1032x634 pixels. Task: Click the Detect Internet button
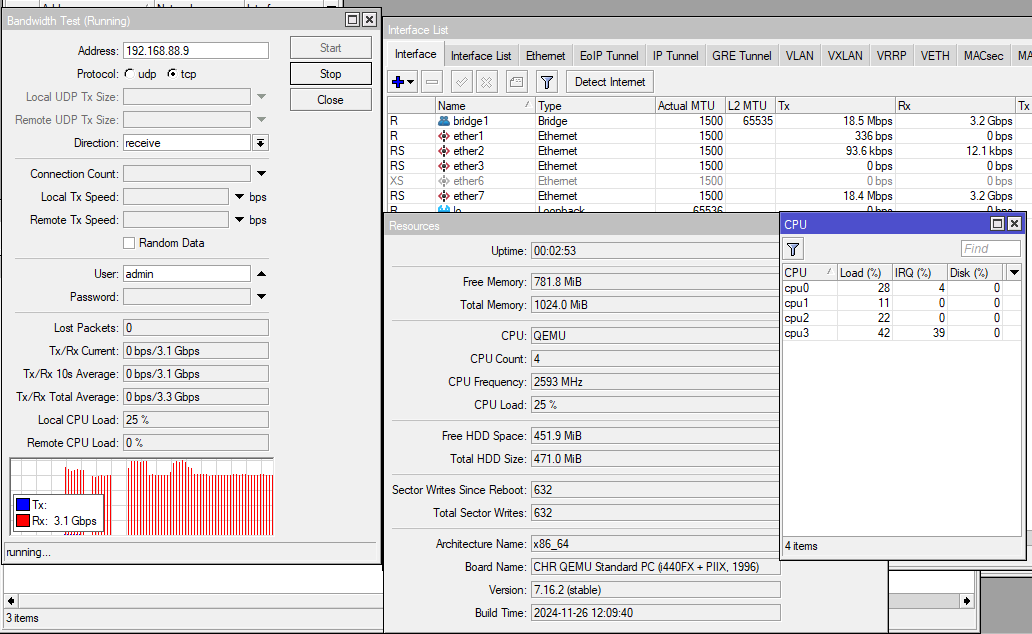610,82
